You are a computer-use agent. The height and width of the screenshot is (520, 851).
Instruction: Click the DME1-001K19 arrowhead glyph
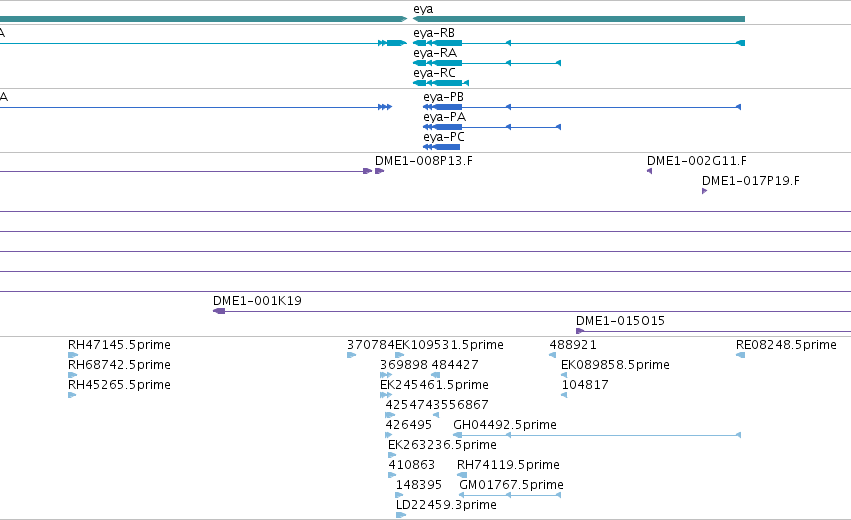point(219,311)
